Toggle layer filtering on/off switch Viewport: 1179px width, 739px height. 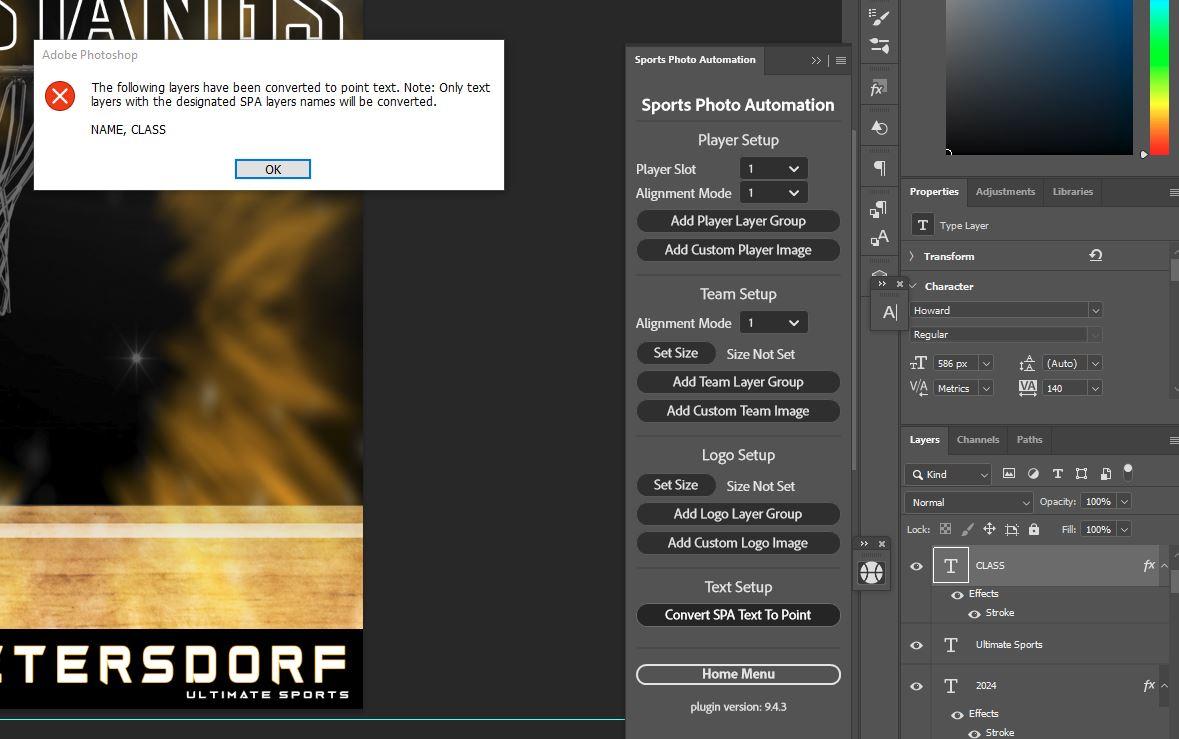click(1128, 472)
